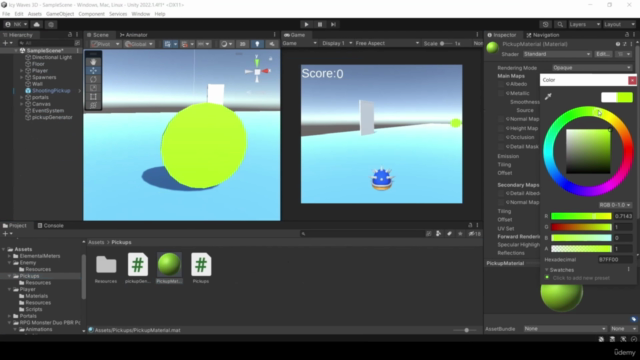640x360 pixels.
Task: Select the Transform tool in Scene view
Action: (93, 105)
